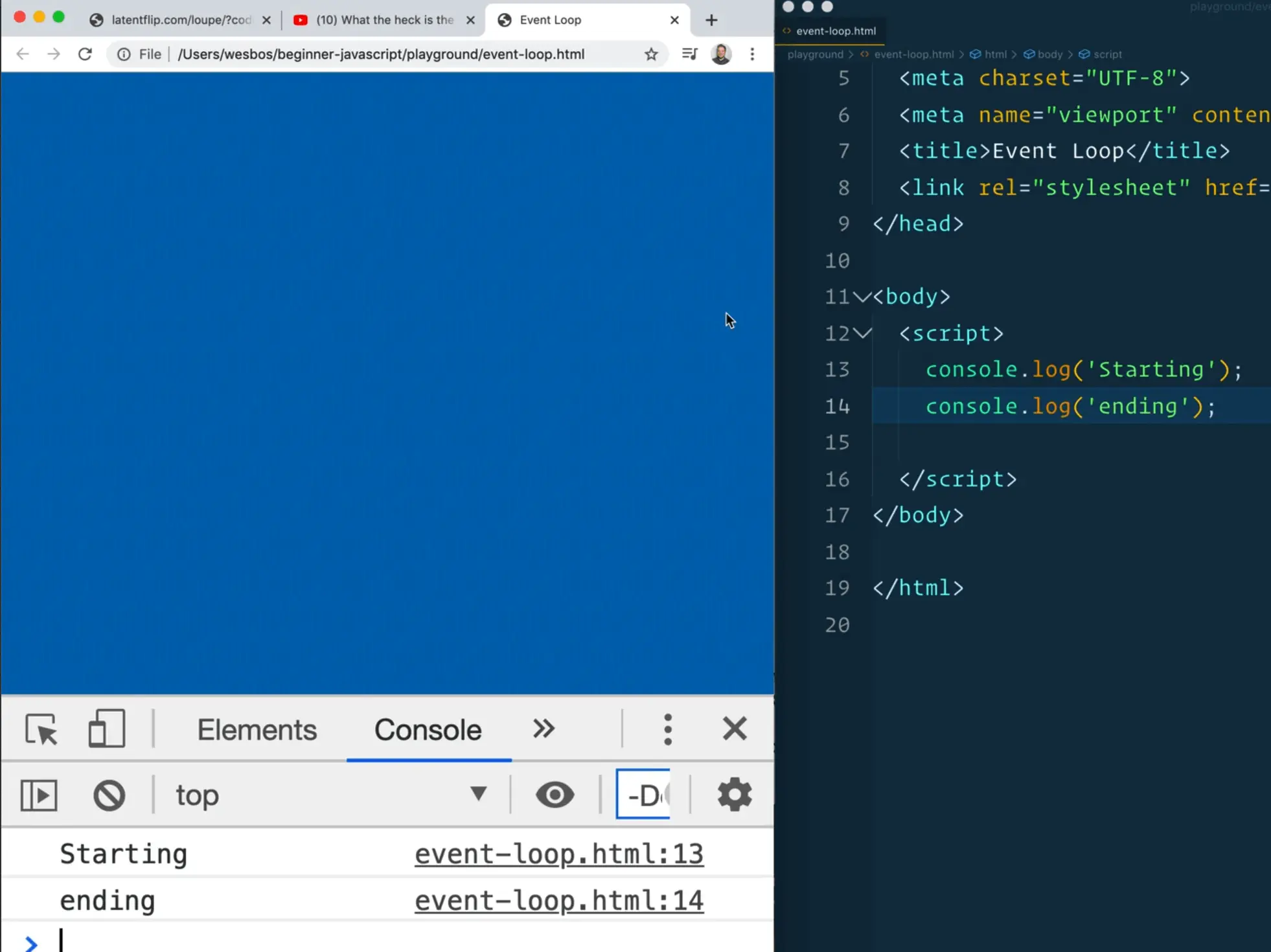The height and width of the screenshot is (952, 1271).
Task: Switch to the Elements tab
Action: (x=257, y=730)
